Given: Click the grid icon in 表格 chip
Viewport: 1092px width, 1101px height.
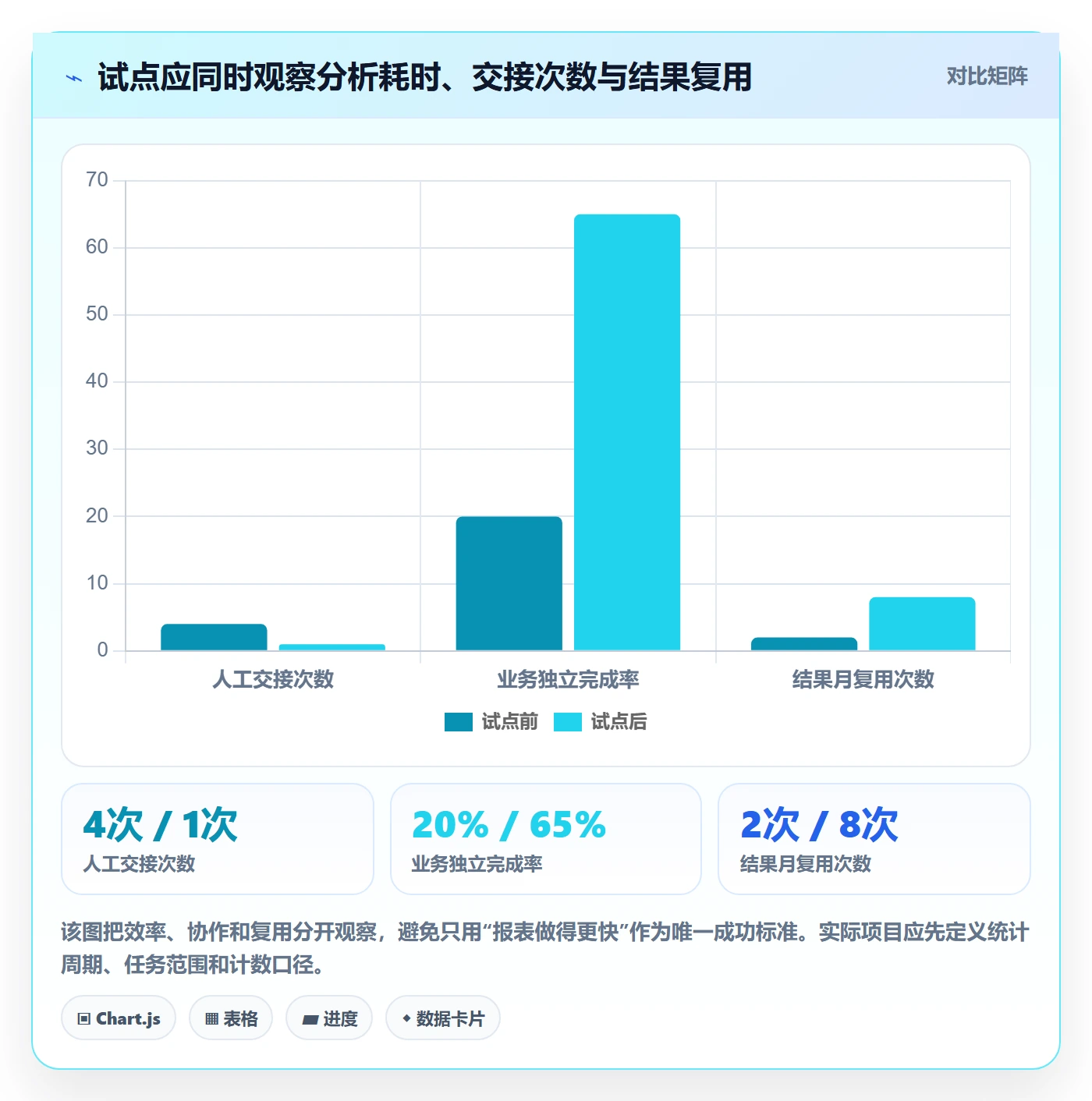Looking at the screenshot, I should click(211, 1018).
